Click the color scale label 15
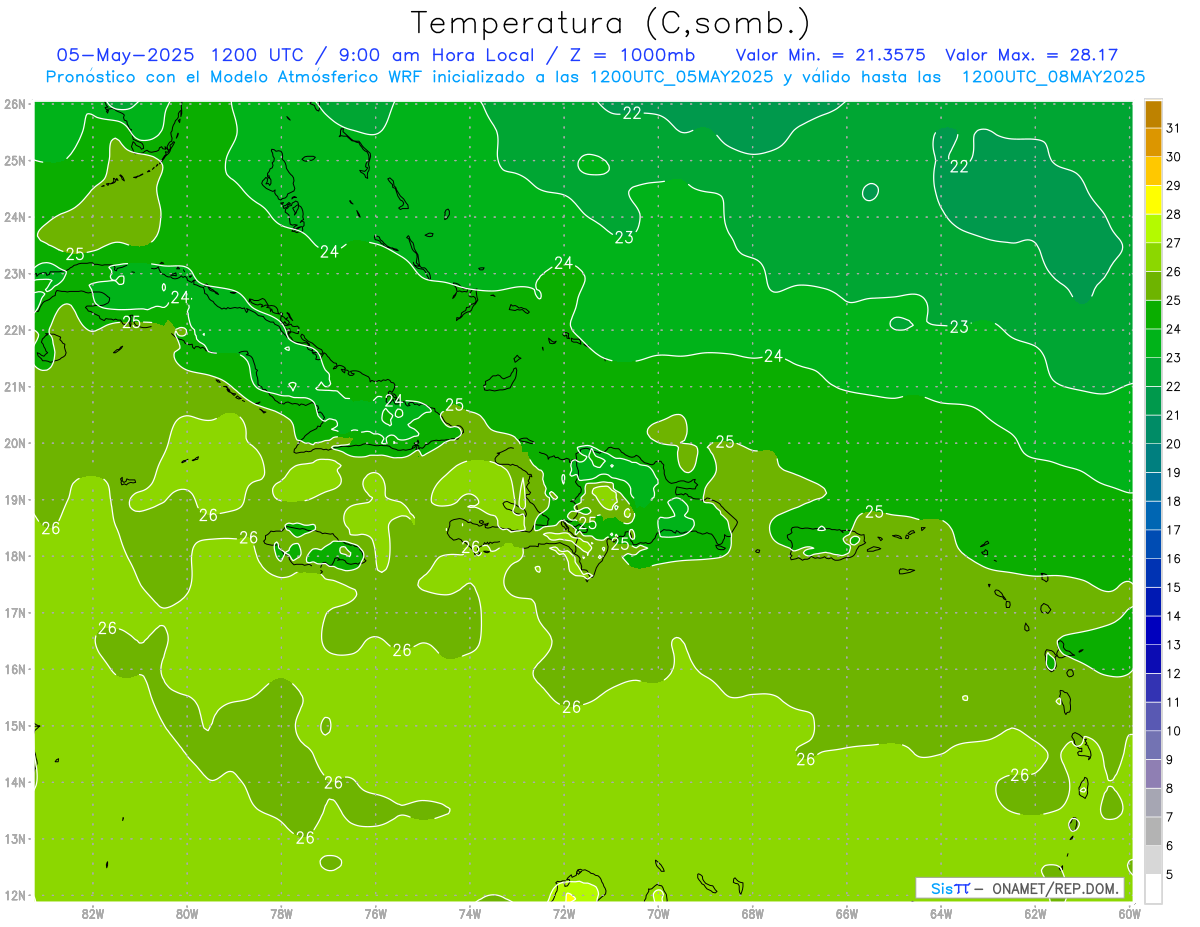This screenshot has width=1200, height=927. [1173, 587]
